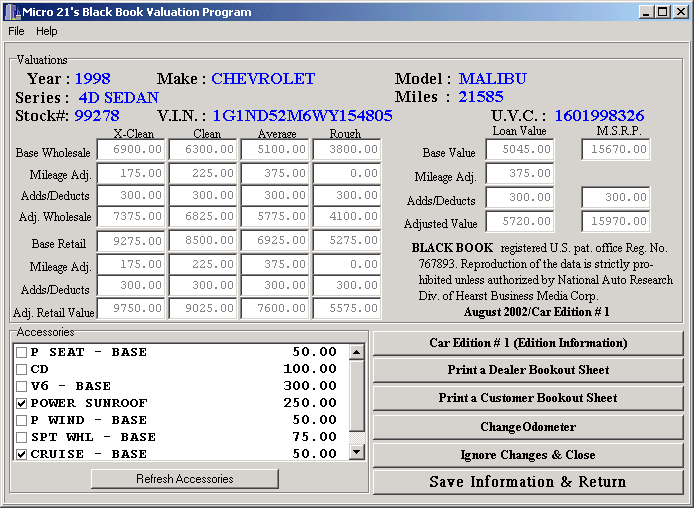The height and width of the screenshot is (508, 694).
Task: Click the August 2002/Car Edition # 1 text
Action: click(536, 312)
